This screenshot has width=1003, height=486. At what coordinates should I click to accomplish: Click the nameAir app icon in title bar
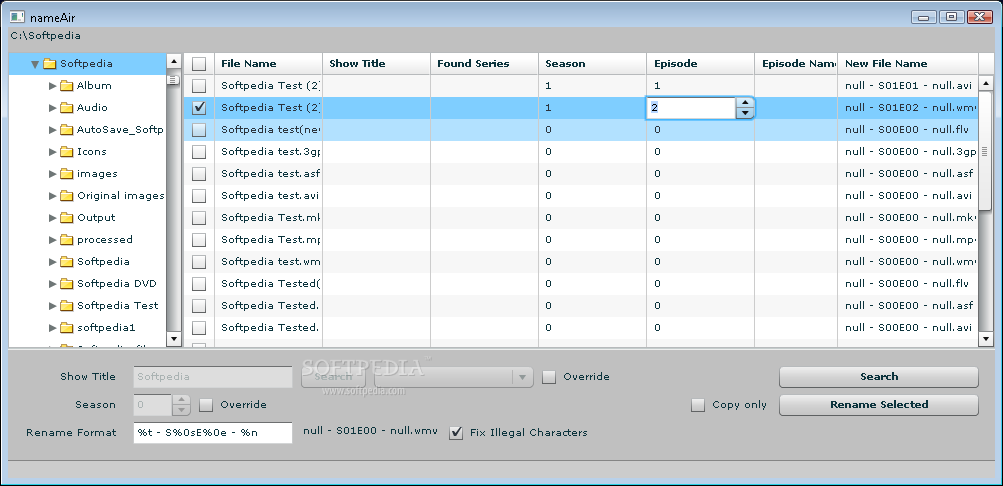pyautogui.click(x=17, y=17)
